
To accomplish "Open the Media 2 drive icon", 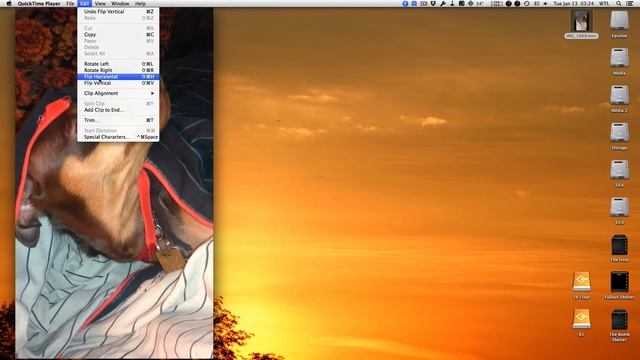I will pyautogui.click(x=619, y=96).
